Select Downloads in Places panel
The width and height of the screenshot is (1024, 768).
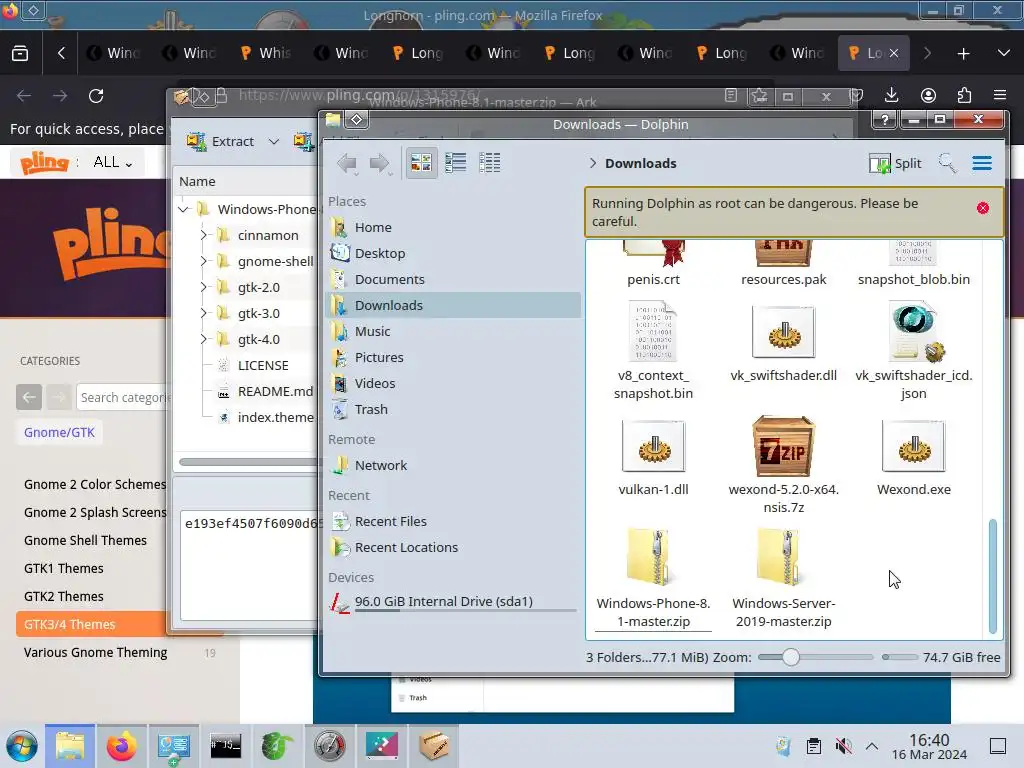click(x=453, y=305)
